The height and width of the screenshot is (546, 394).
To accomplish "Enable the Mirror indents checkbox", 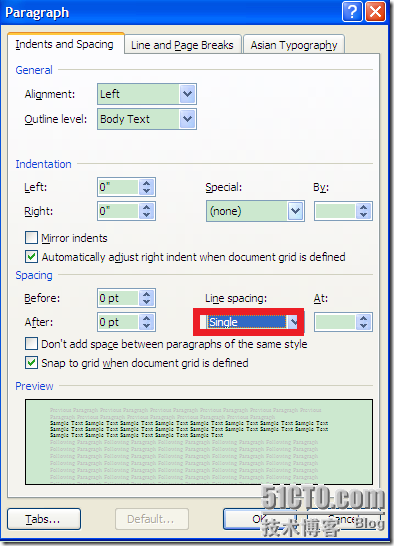I will click(x=31, y=238).
